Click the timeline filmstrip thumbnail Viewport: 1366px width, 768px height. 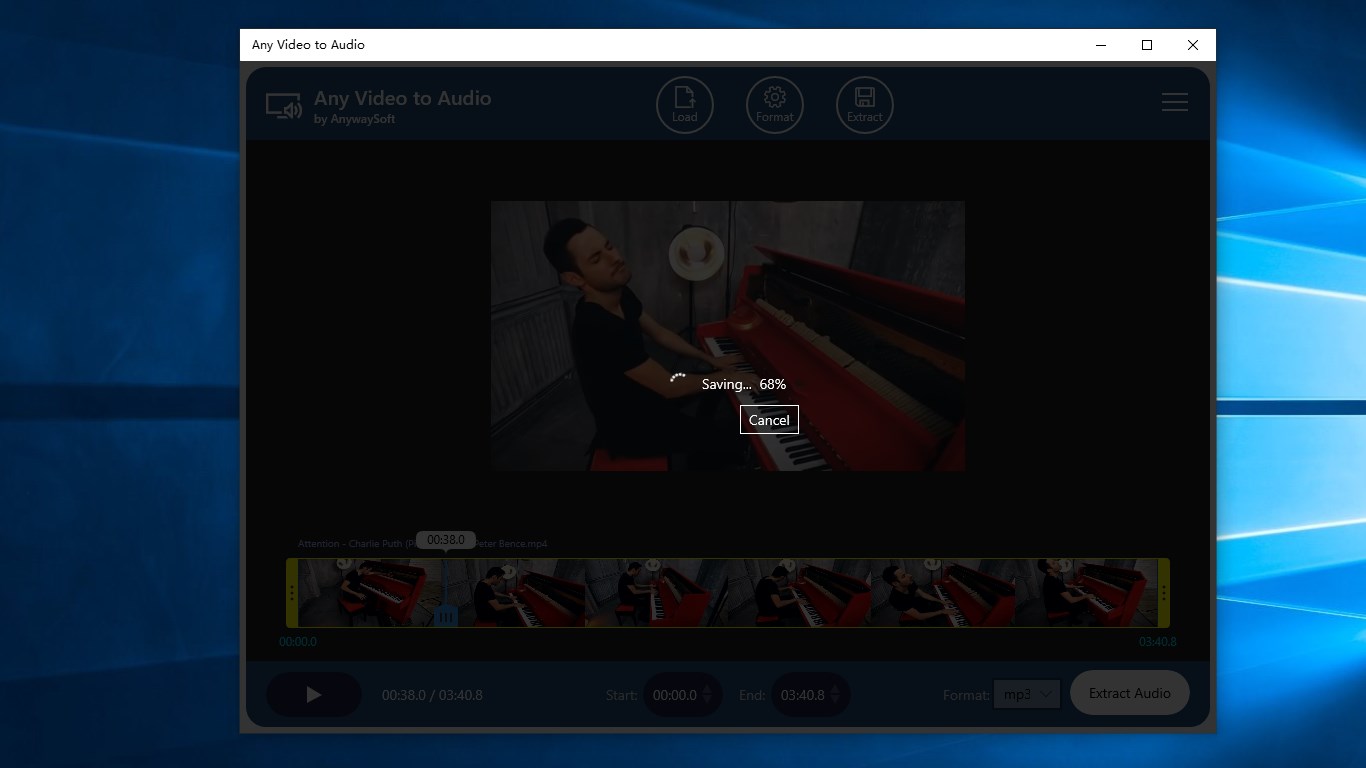pyautogui.click(x=727, y=593)
